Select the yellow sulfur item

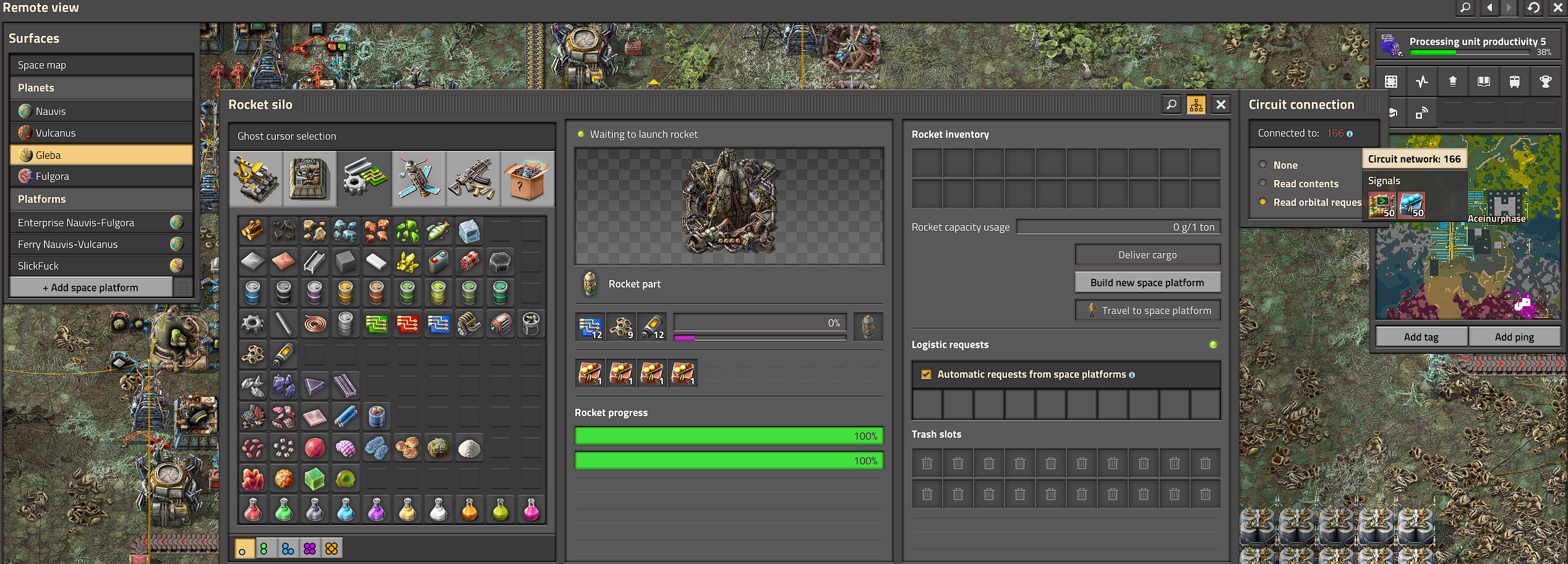click(408, 262)
